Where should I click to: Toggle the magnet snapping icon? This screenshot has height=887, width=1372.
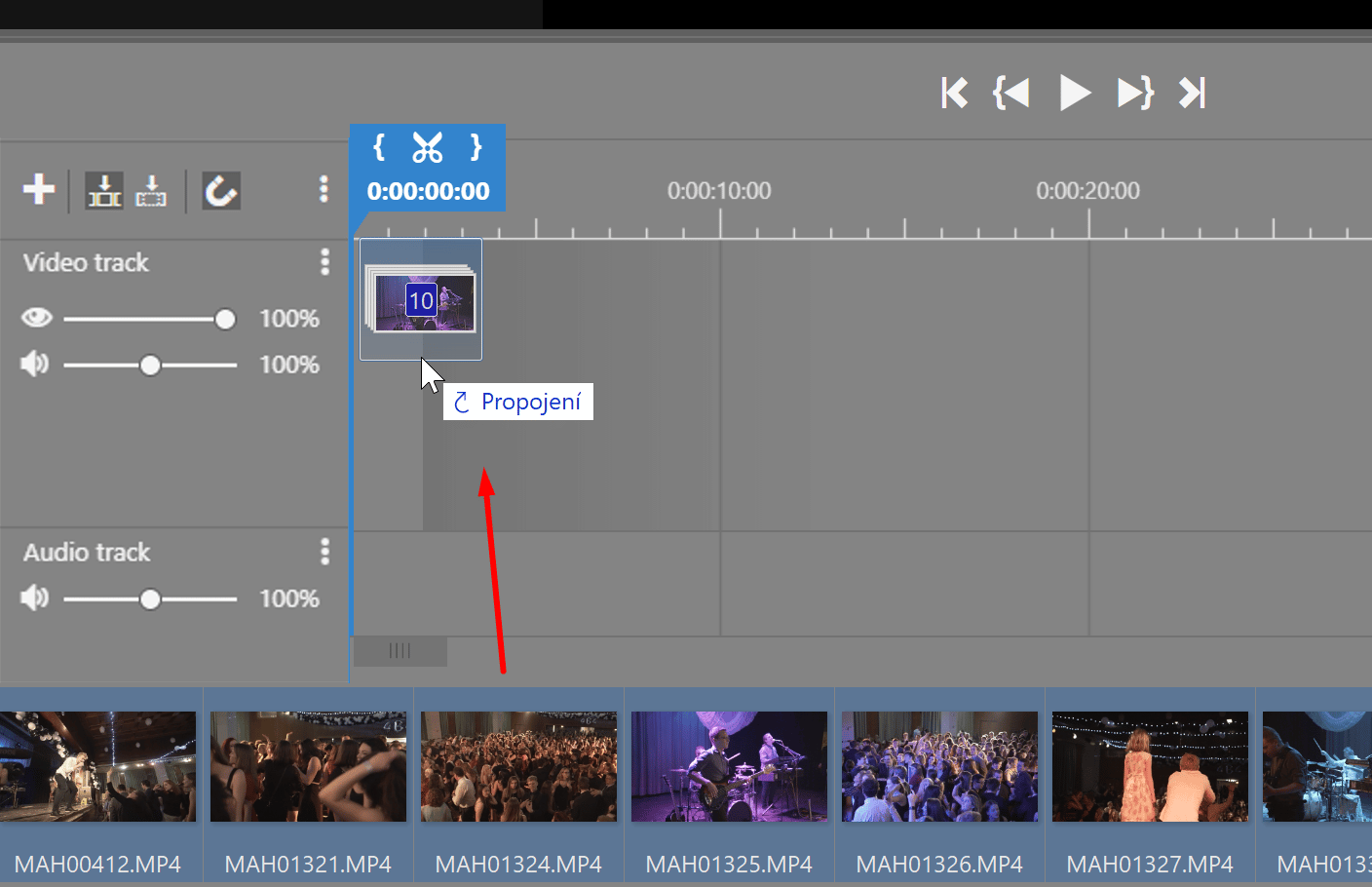pos(221,190)
